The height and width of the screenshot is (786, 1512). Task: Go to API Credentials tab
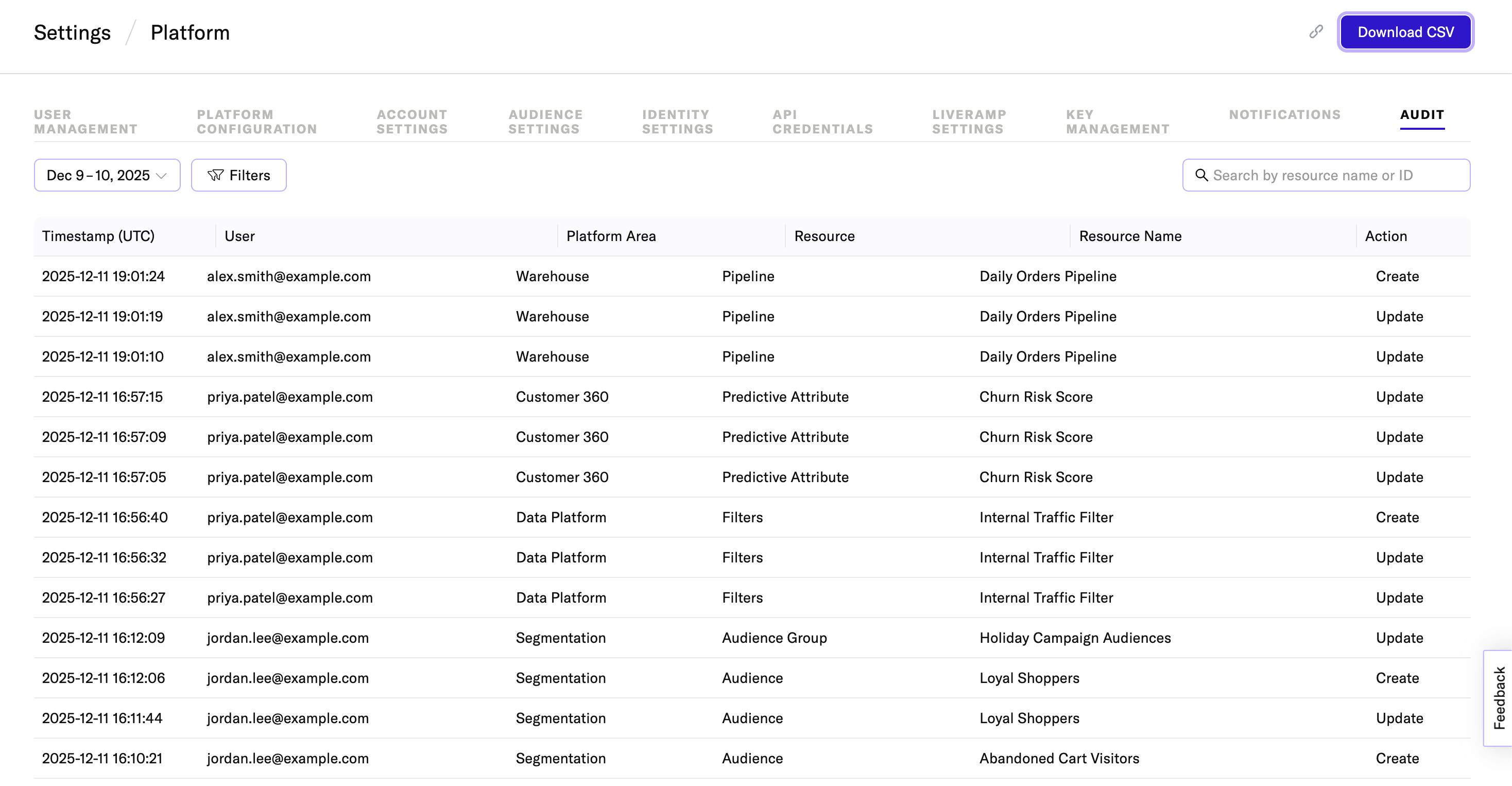[822, 122]
